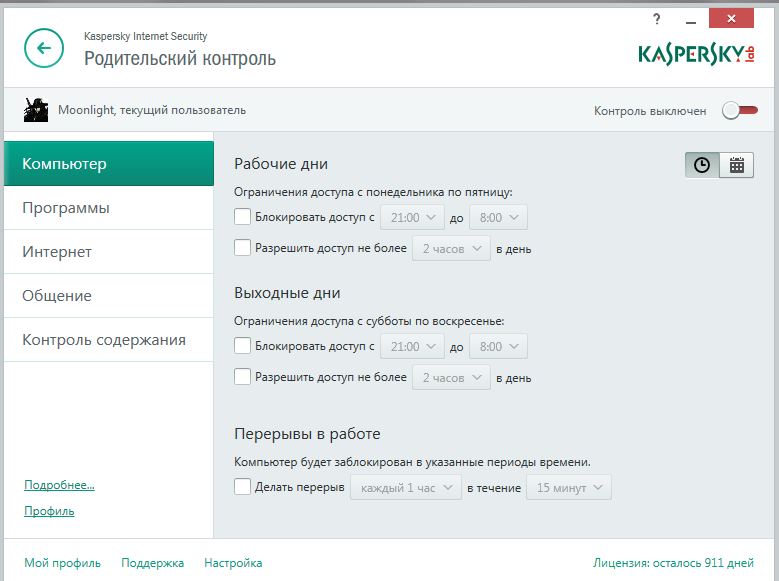This screenshot has height=581, width=779.
Task: Enable the take a break checkbox
Action: [242, 487]
